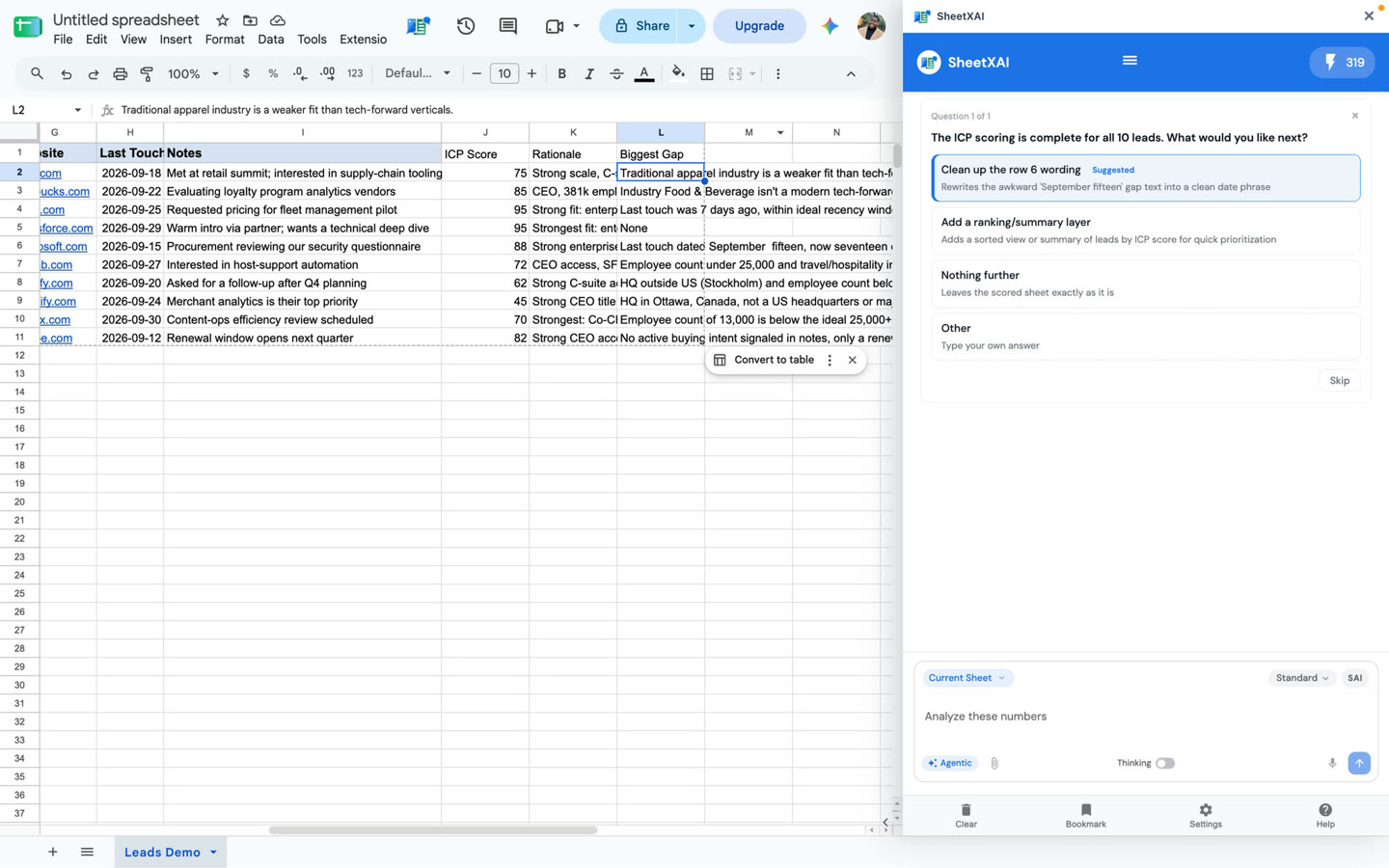Click the Share button
The height and width of the screenshot is (868, 1389).
(640, 26)
